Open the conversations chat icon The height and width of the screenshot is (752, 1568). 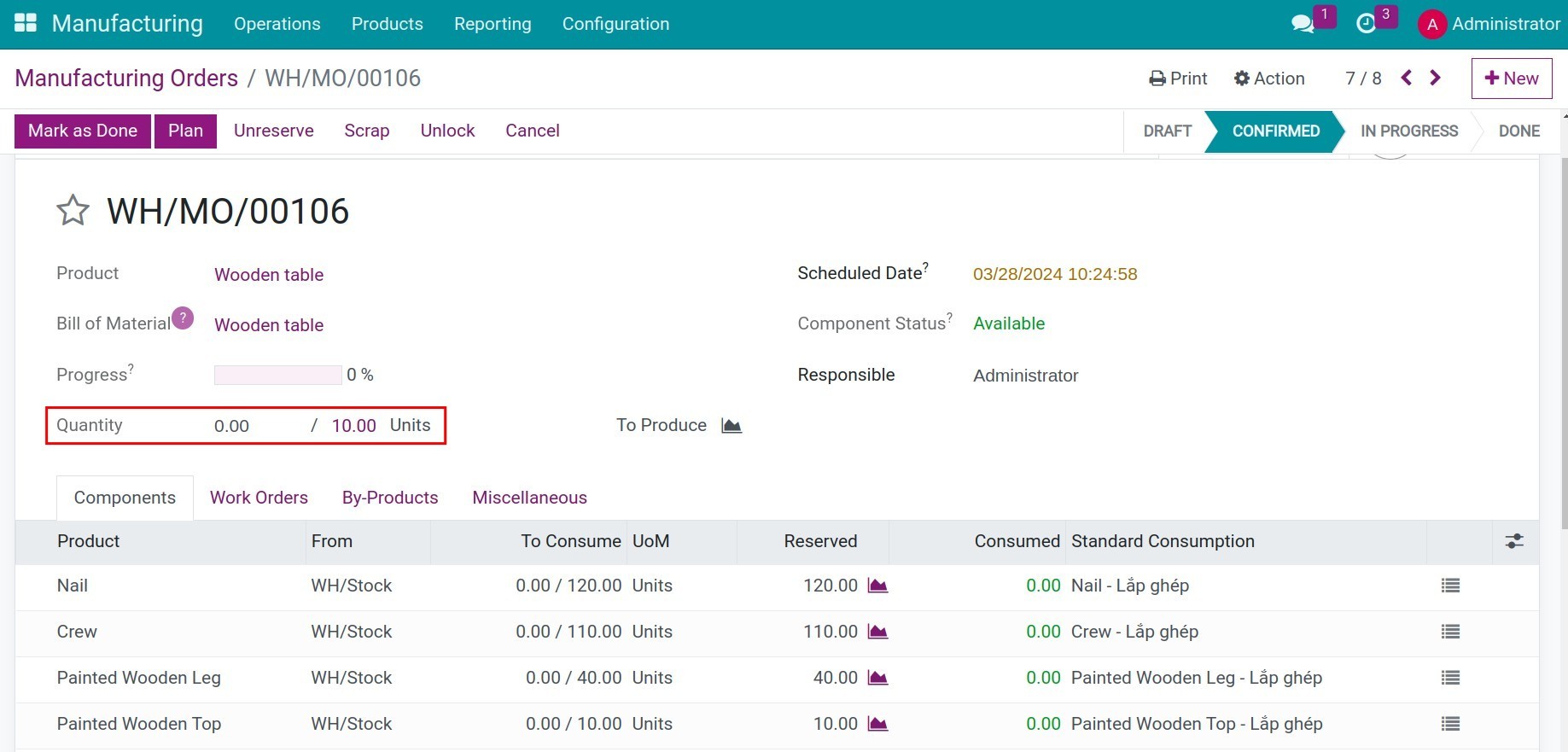[x=1303, y=24]
